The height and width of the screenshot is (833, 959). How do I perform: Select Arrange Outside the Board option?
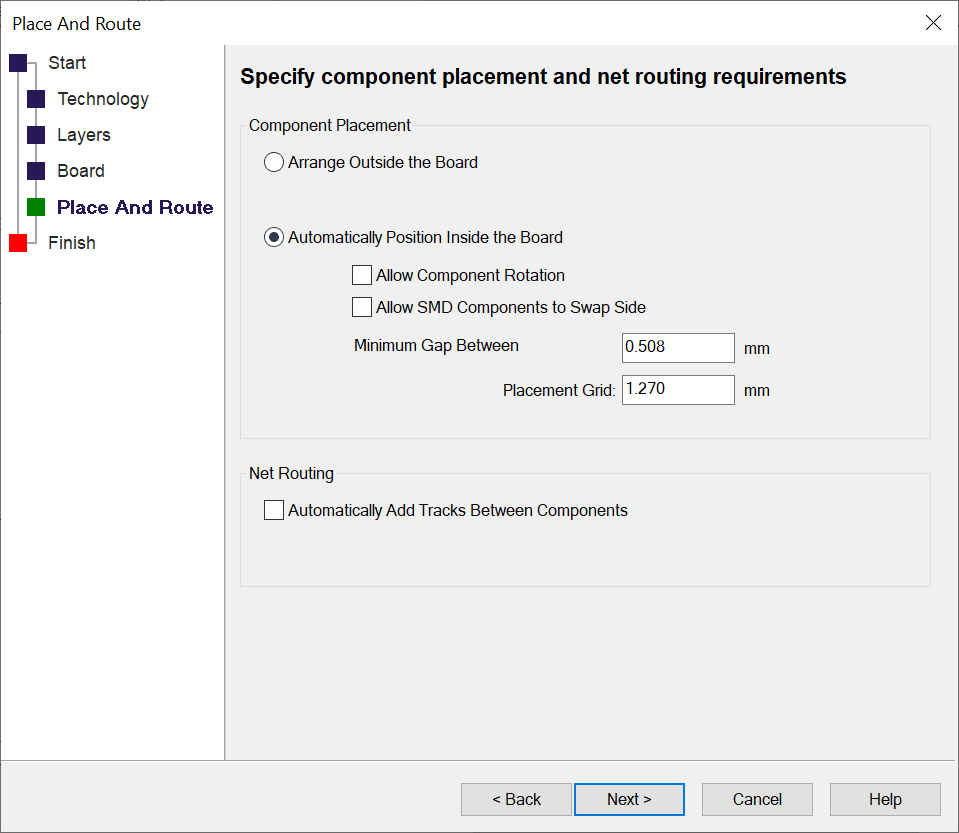(x=273, y=162)
